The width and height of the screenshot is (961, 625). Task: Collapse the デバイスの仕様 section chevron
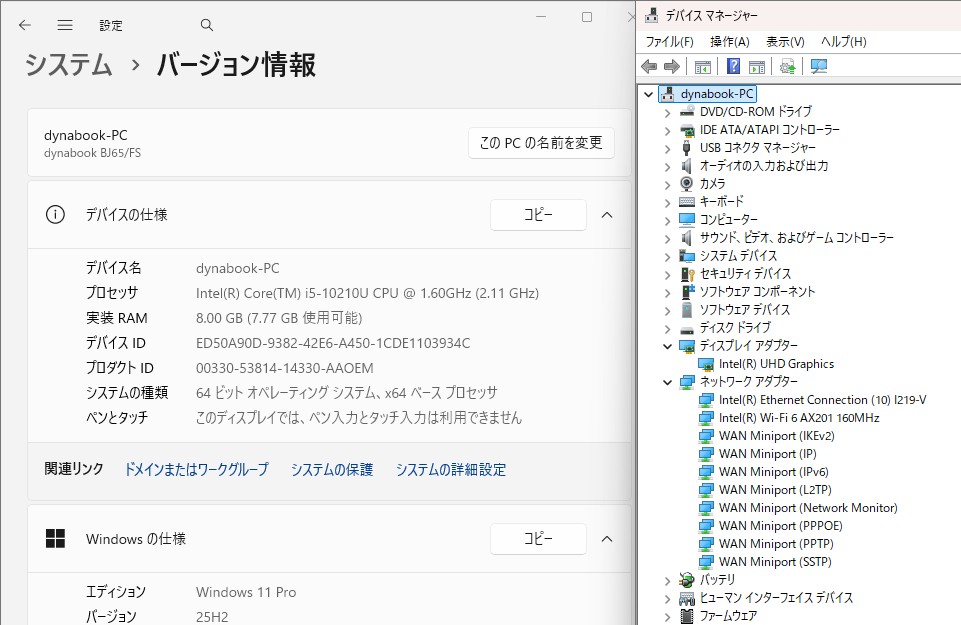click(606, 215)
